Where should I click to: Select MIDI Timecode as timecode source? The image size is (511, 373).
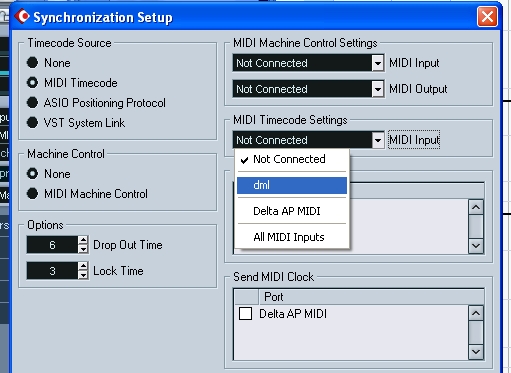click(32, 83)
